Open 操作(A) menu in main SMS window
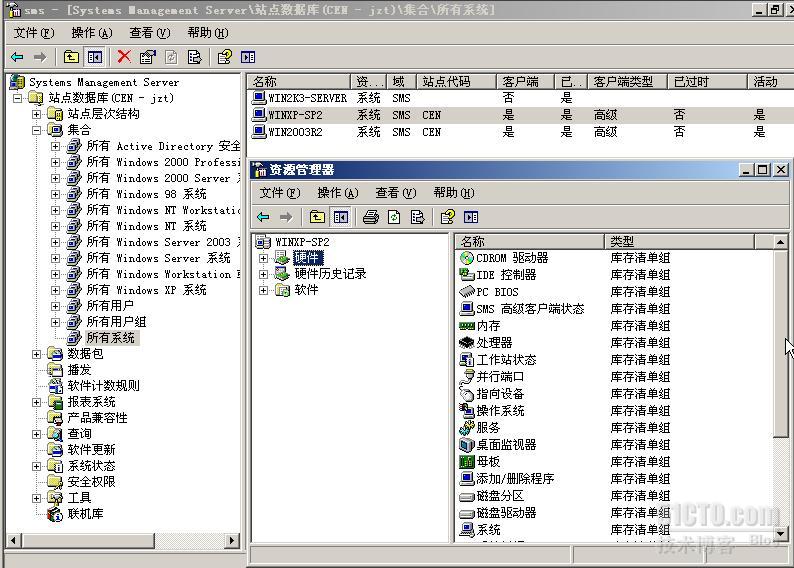 92,33
